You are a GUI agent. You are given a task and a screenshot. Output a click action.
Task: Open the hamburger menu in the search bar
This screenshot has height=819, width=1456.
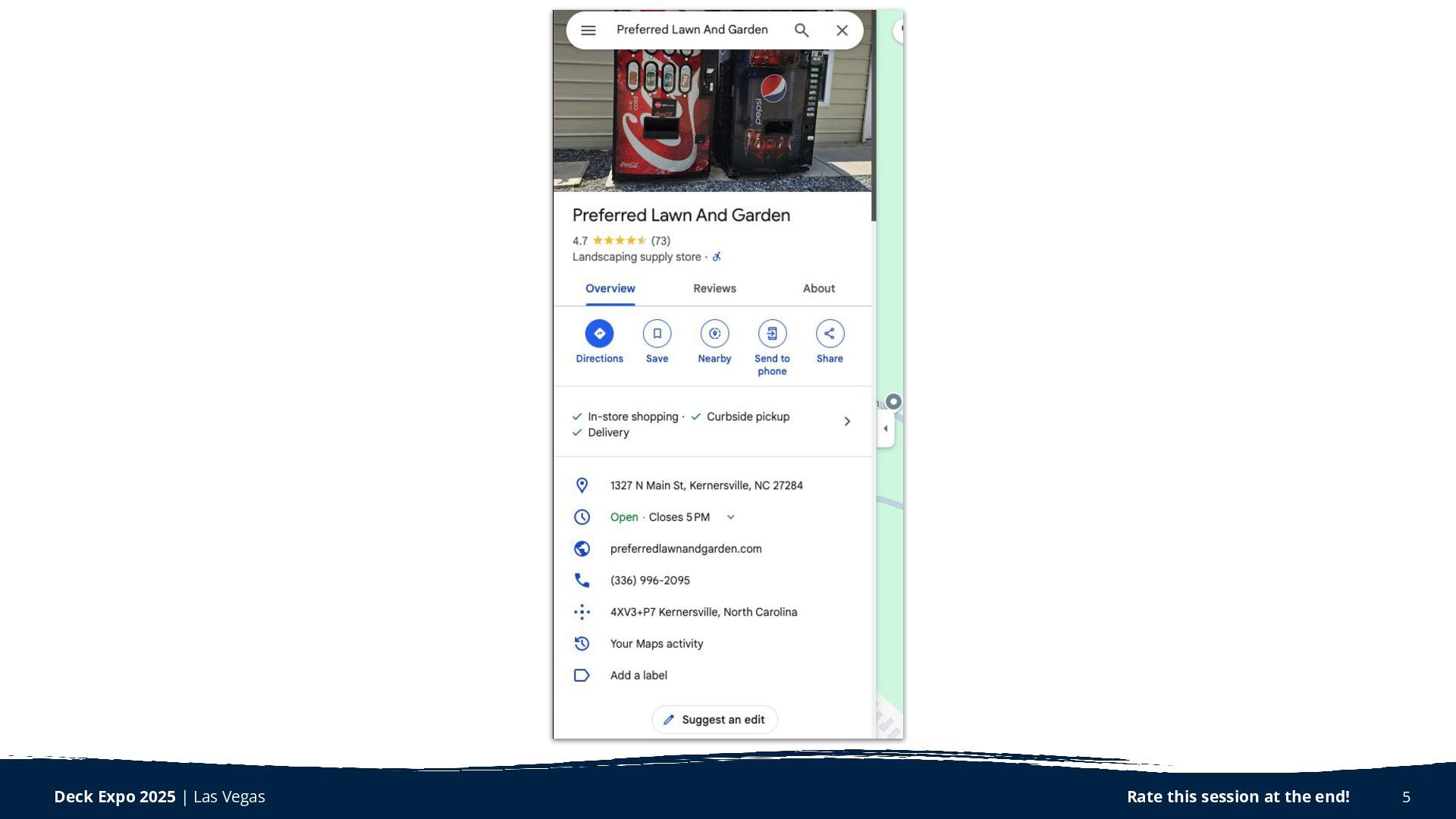click(588, 30)
